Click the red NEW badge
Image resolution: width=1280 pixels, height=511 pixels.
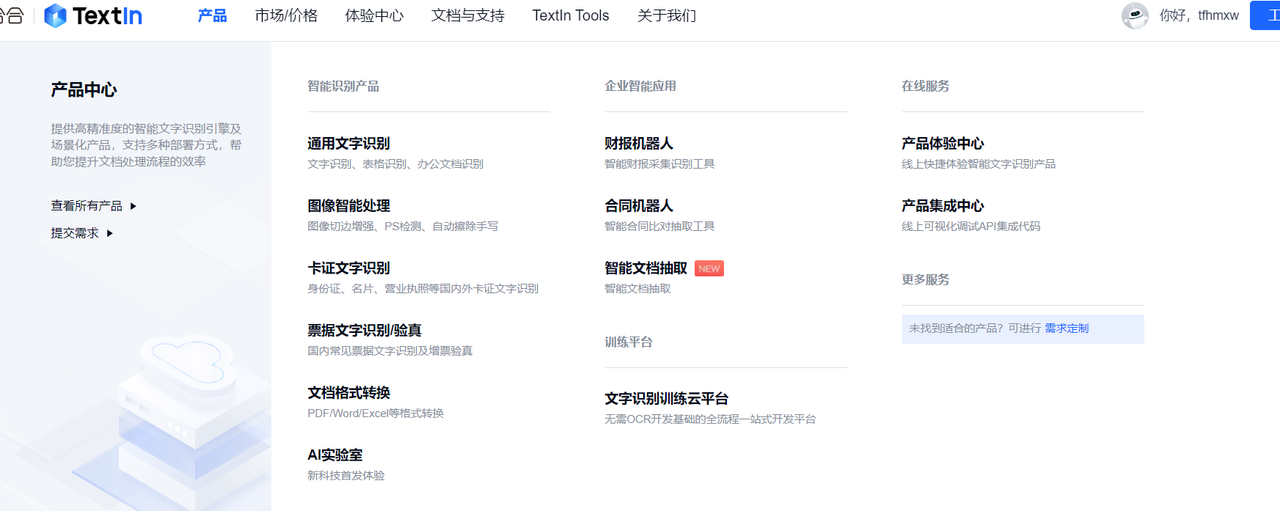tap(709, 268)
